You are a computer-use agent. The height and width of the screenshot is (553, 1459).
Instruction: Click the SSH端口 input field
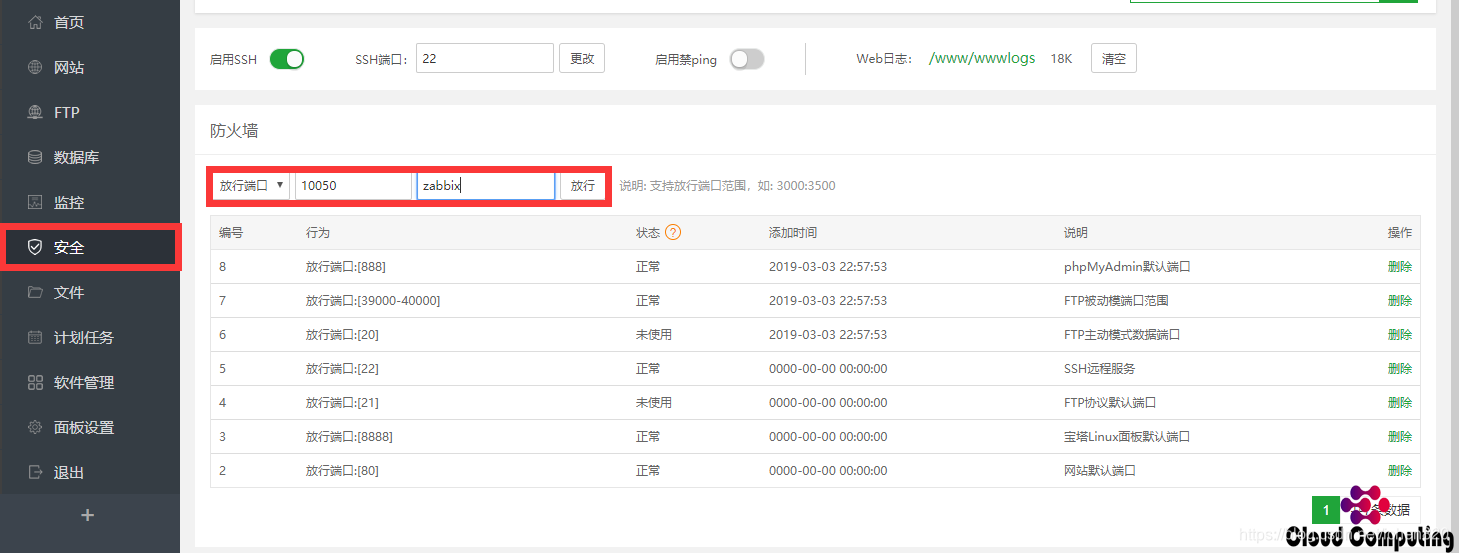point(485,58)
